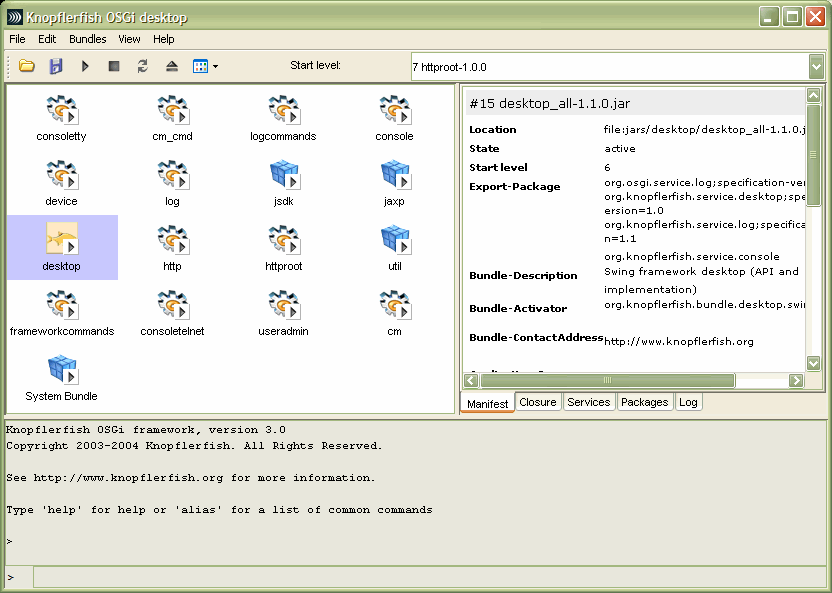Open the view selector dropdown in toolbar

(205, 66)
